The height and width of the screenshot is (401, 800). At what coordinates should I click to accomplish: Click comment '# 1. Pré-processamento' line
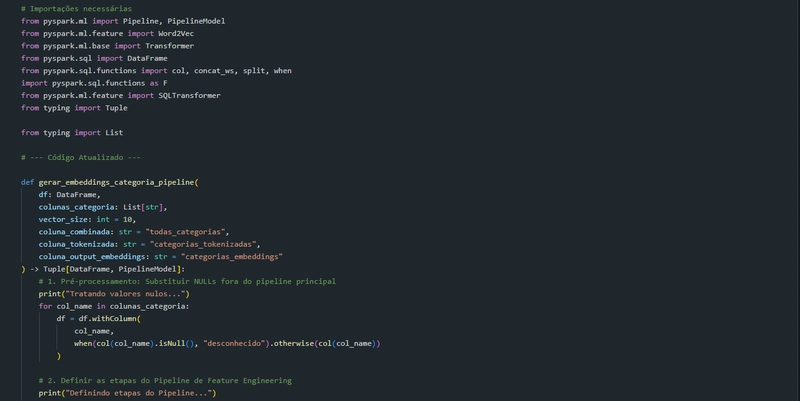tap(187, 282)
